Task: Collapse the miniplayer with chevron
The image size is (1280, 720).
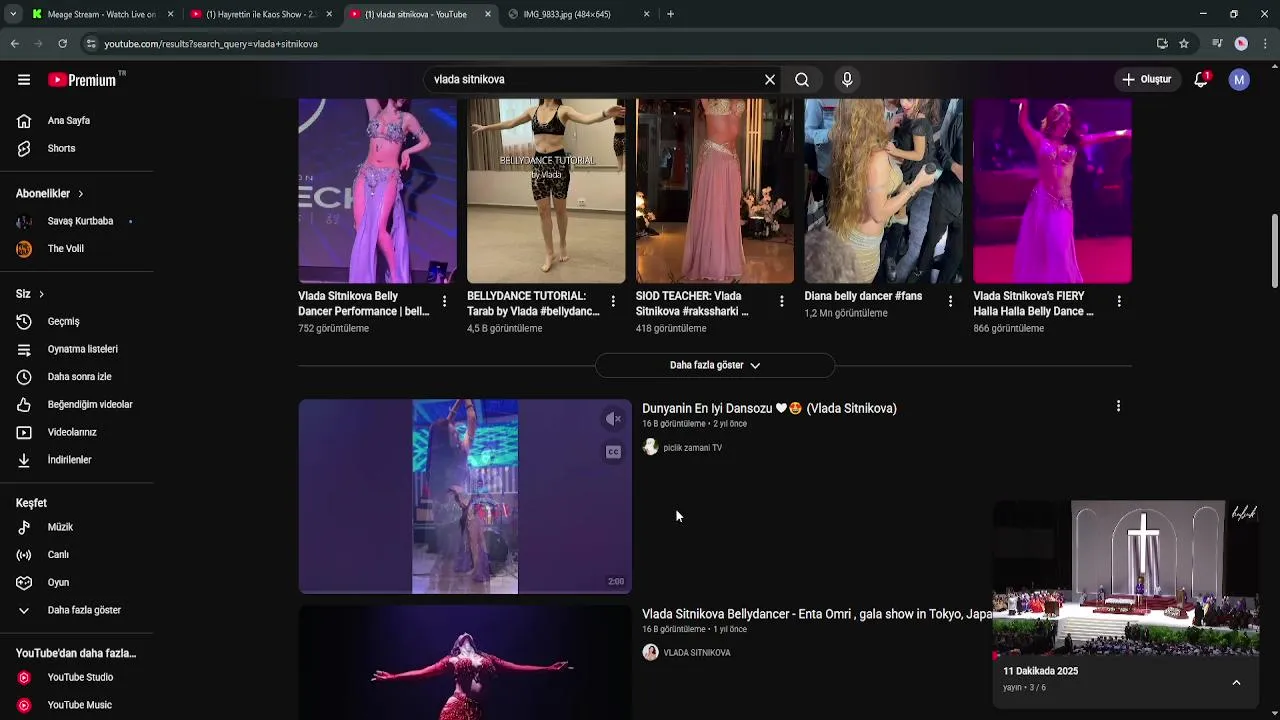Action: coord(1236,682)
